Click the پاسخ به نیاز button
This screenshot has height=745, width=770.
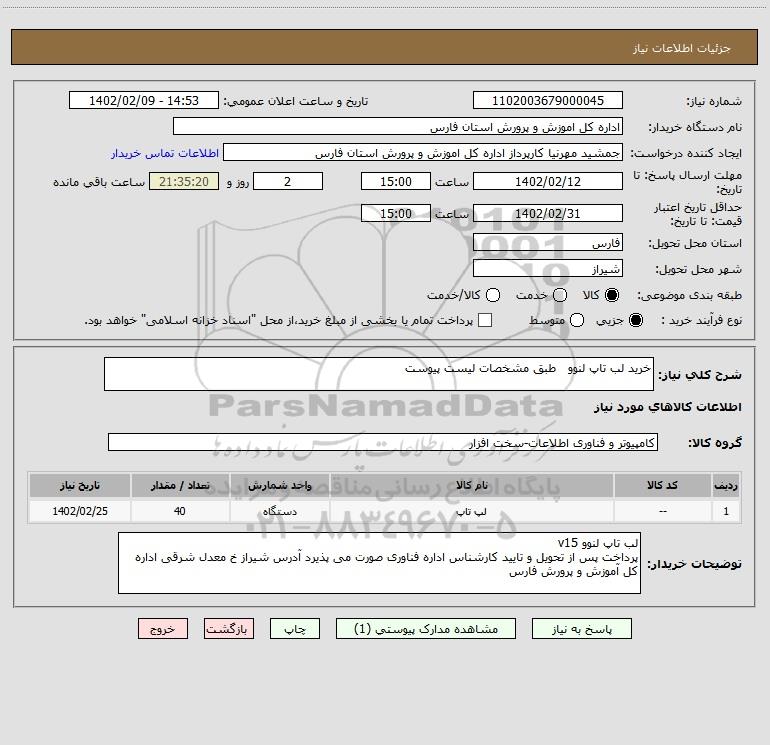pos(582,629)
